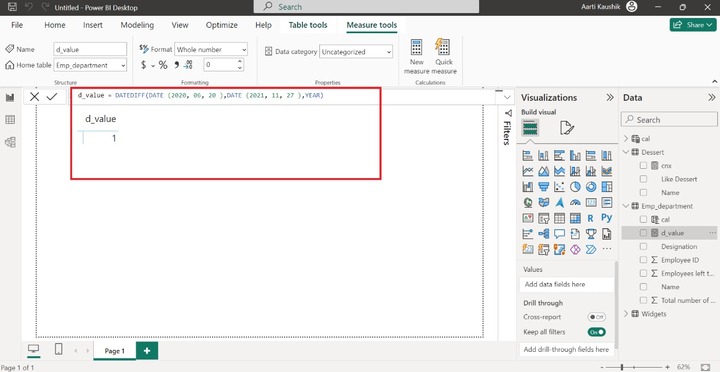Image resolution: width=720 pixels, height=372 pixels.
Task: Select the filled map visual
Action: pos(544,203)
